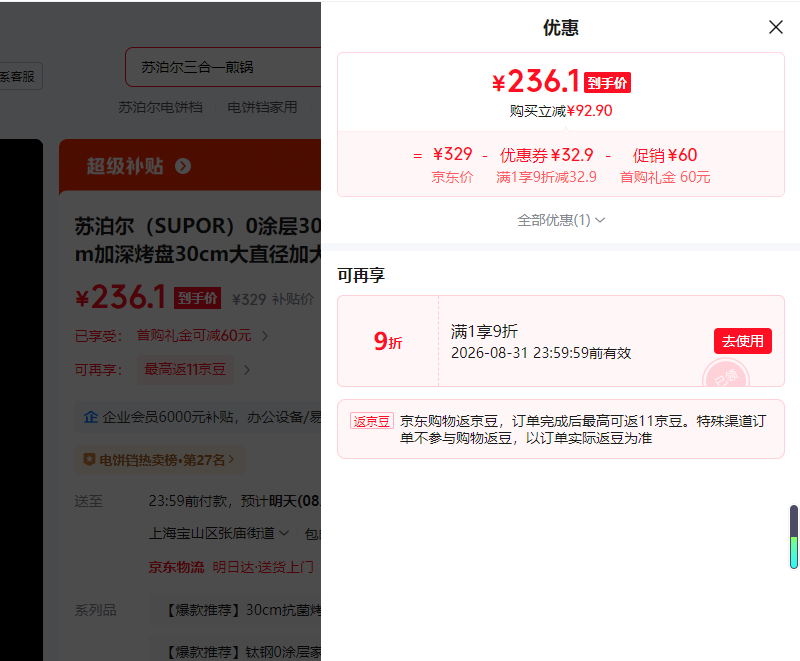Click 苏泊尔电饼档 search suggestion

click(x=161, y=107)
